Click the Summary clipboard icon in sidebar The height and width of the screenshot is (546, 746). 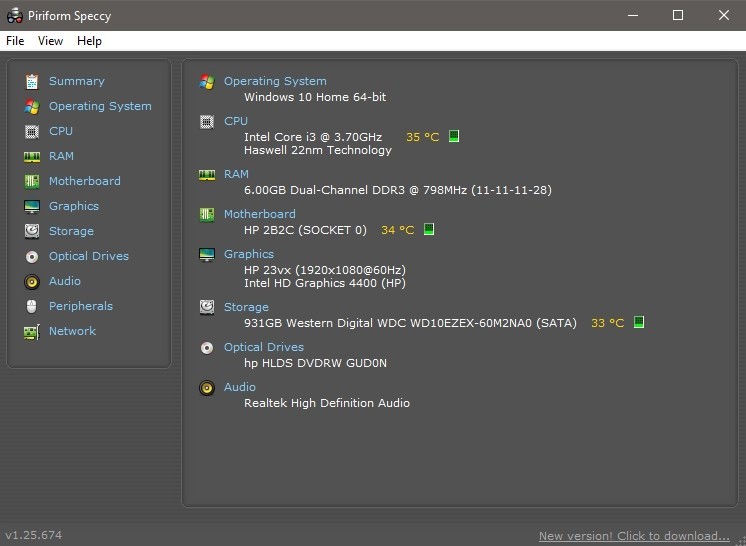pyautogui.click(x=32, y=81)
